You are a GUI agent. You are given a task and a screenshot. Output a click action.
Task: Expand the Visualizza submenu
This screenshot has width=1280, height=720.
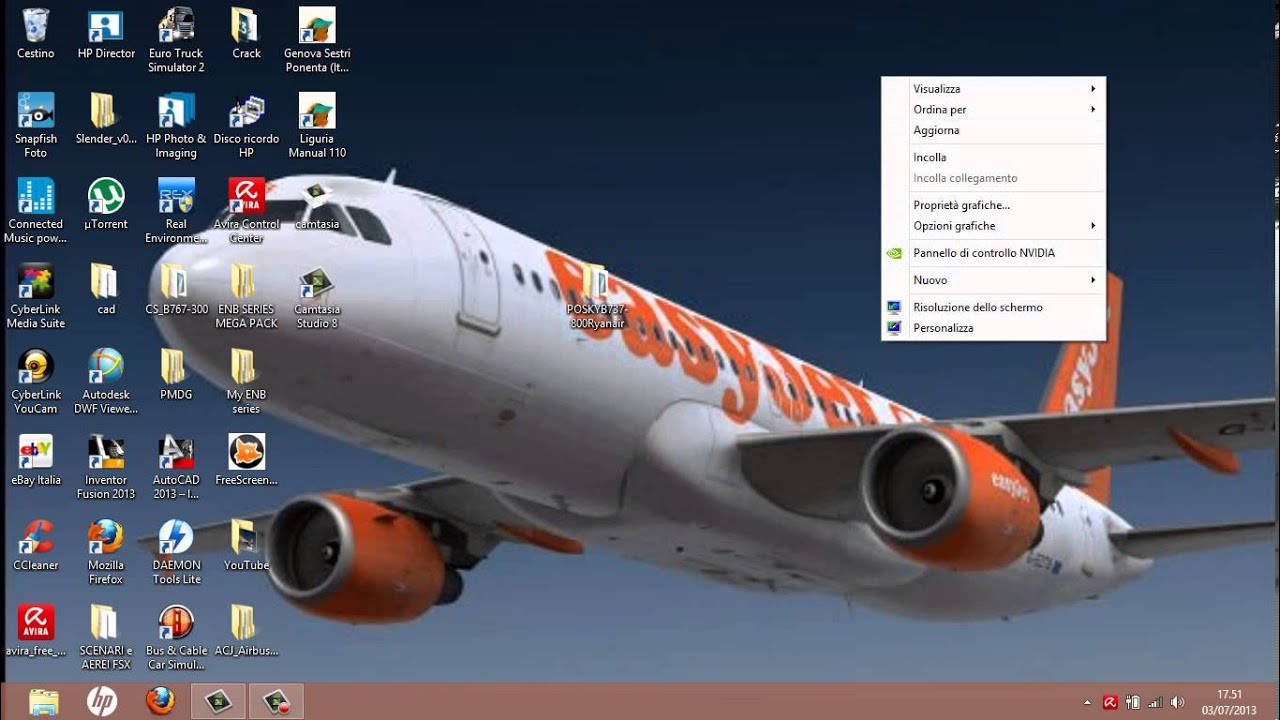(993, 89)
